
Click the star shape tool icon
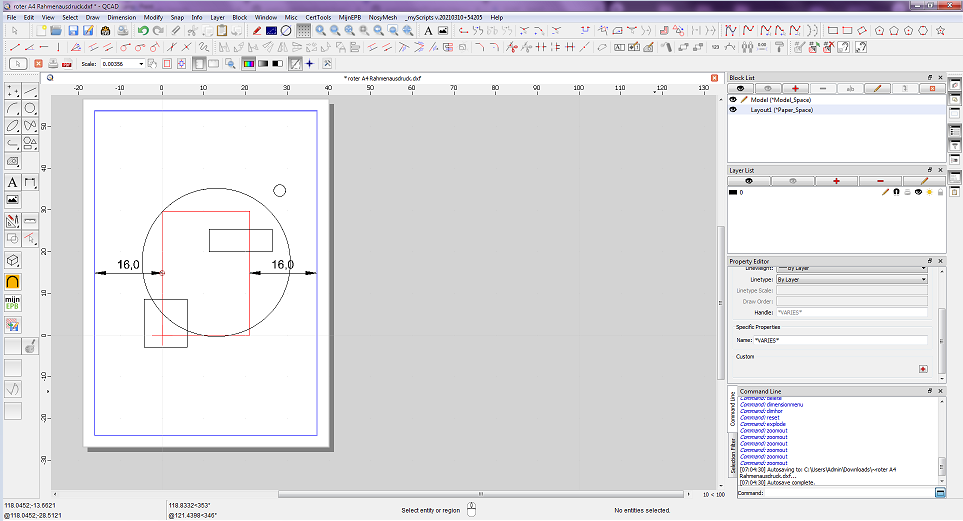(x=940, y=31)
